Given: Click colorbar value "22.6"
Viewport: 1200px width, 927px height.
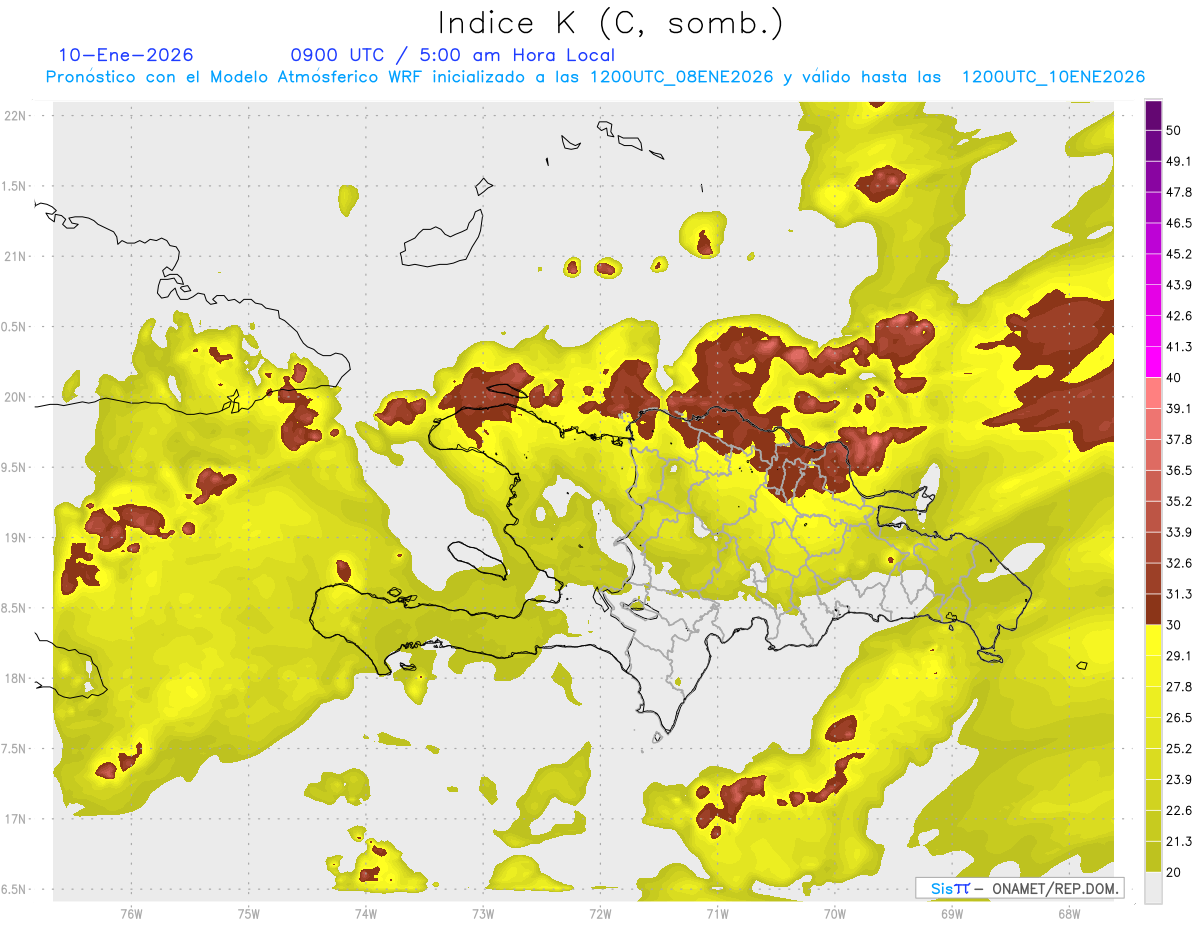Looking at the screenshot, I should point(1179,810).
